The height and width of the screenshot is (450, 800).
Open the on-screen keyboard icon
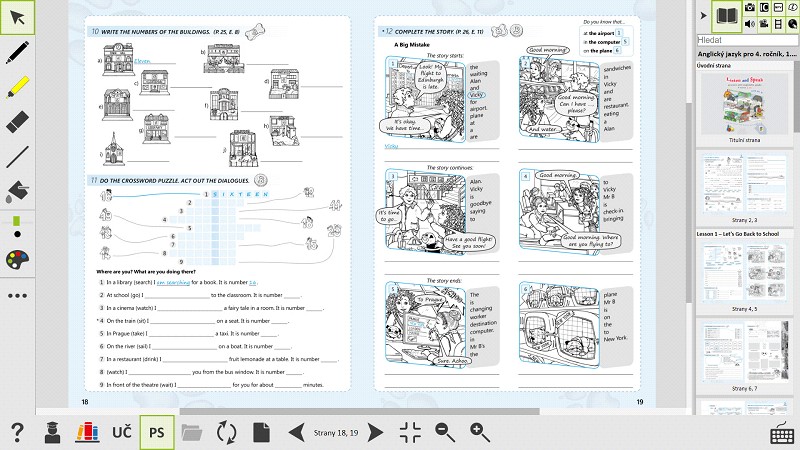(x=782, y=435)
